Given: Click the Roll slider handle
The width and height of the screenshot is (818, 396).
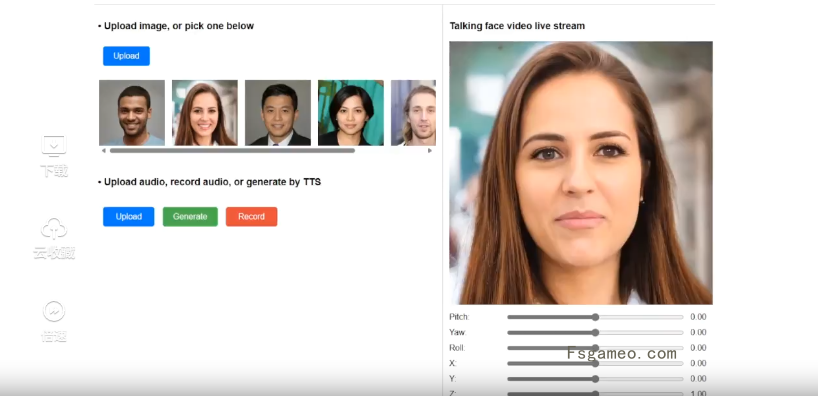Looking at the screenshot, I should click(595, 348).
